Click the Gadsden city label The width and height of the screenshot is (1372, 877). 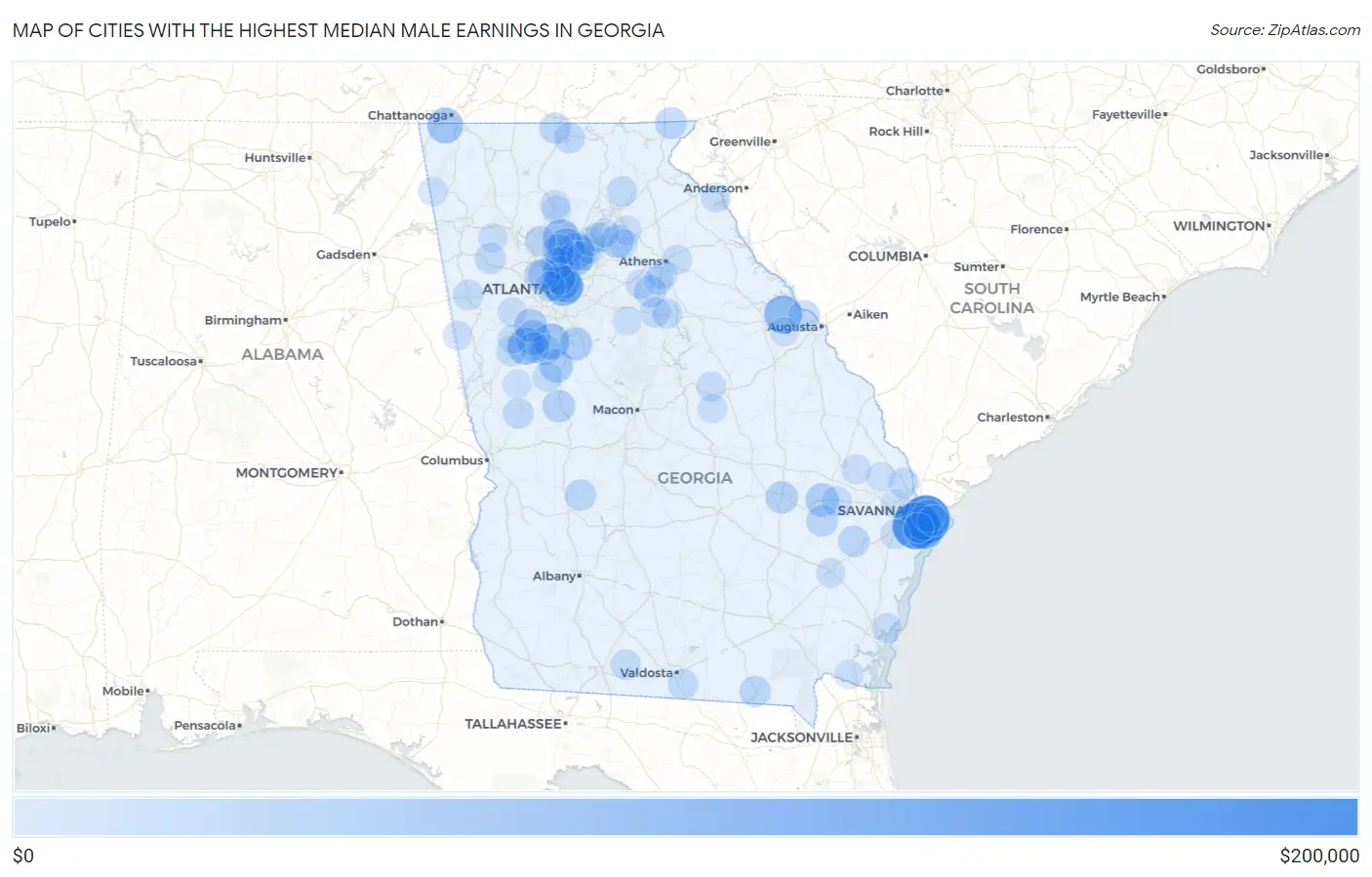(x=343, y=255)
